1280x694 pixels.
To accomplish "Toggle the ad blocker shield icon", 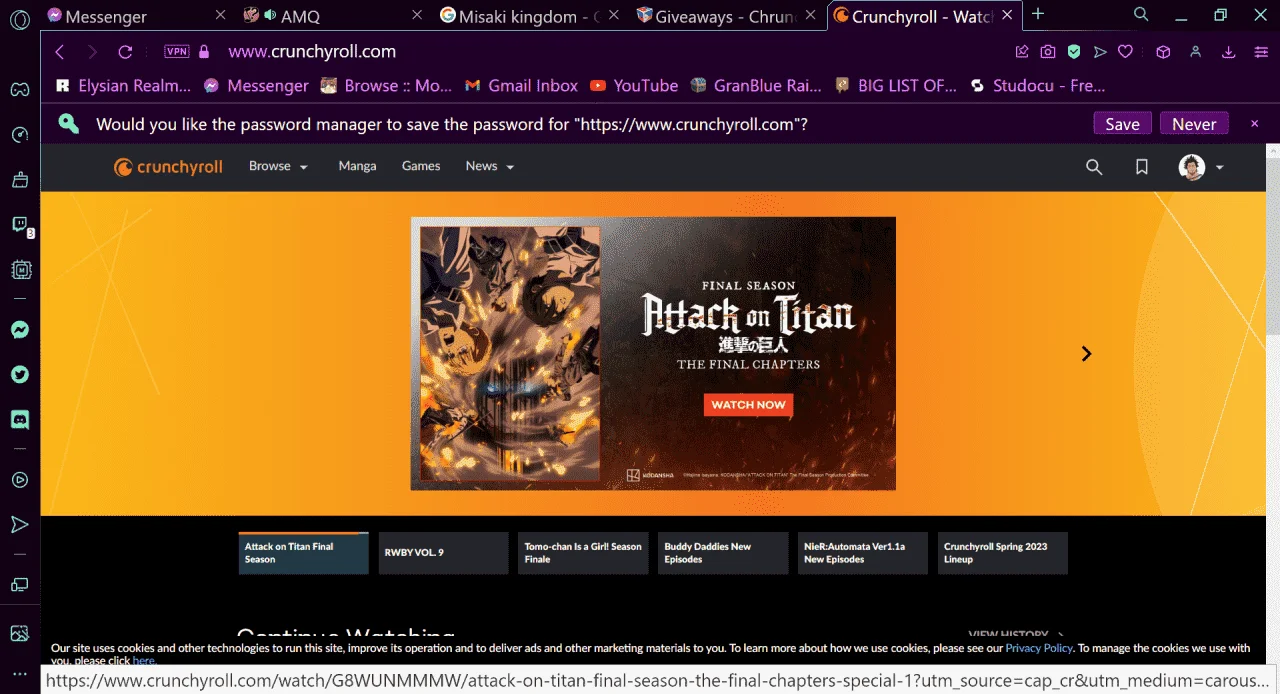I will (x=1074, y=52).
